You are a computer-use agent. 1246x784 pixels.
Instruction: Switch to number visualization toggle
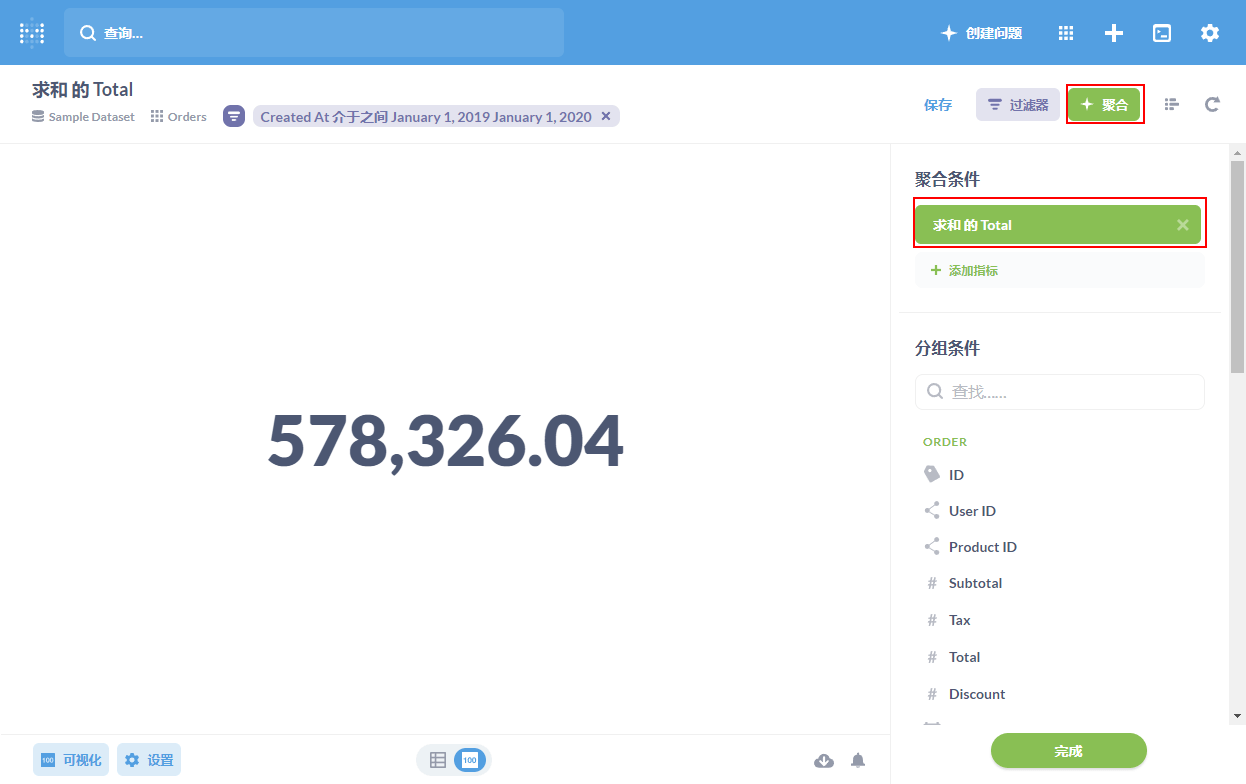pos(470,760)
